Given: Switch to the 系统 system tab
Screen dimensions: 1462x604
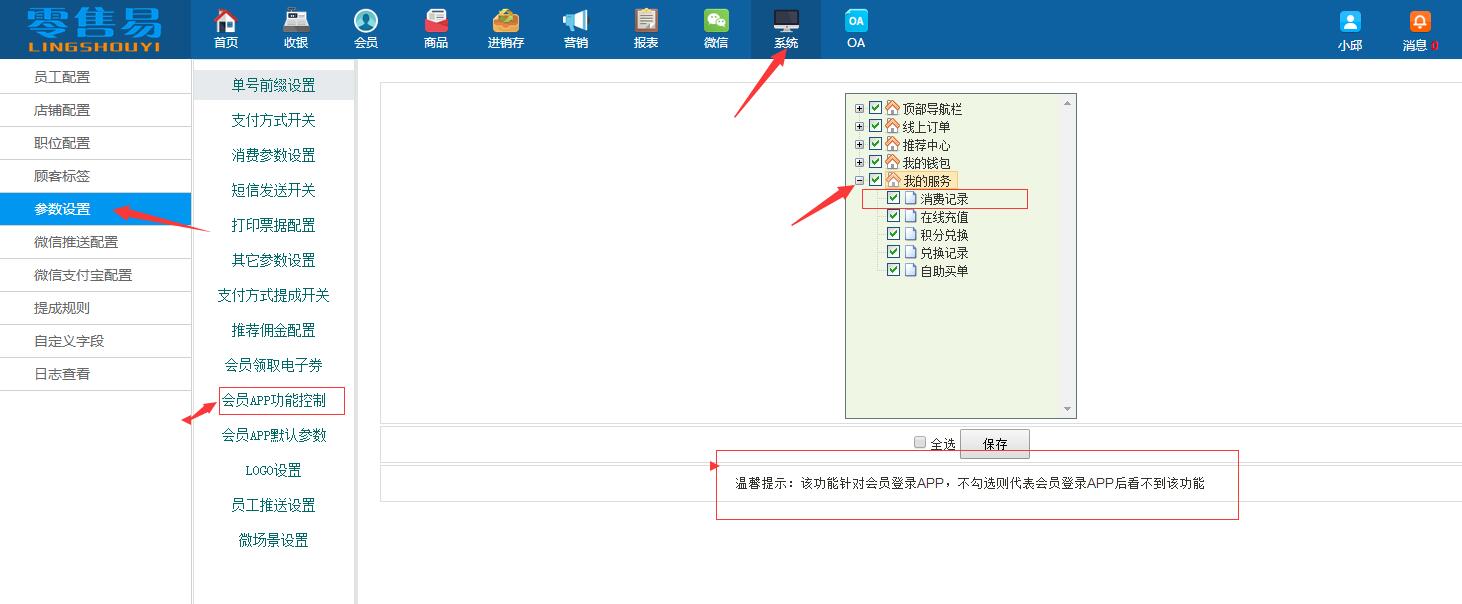Looking at the screenshot, I should point(786,27).
